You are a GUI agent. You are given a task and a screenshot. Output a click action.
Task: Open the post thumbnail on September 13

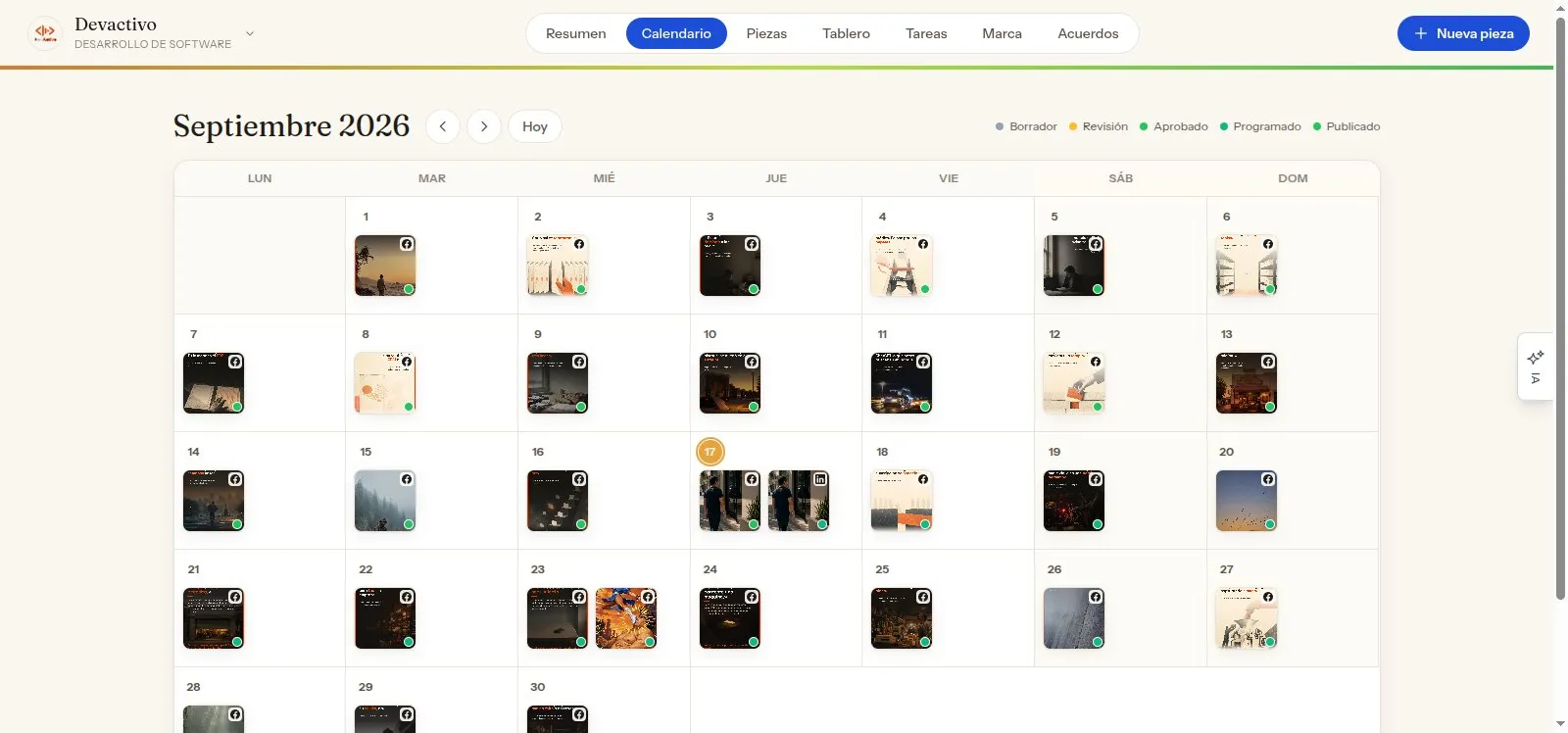click(x=1247, y=383)
